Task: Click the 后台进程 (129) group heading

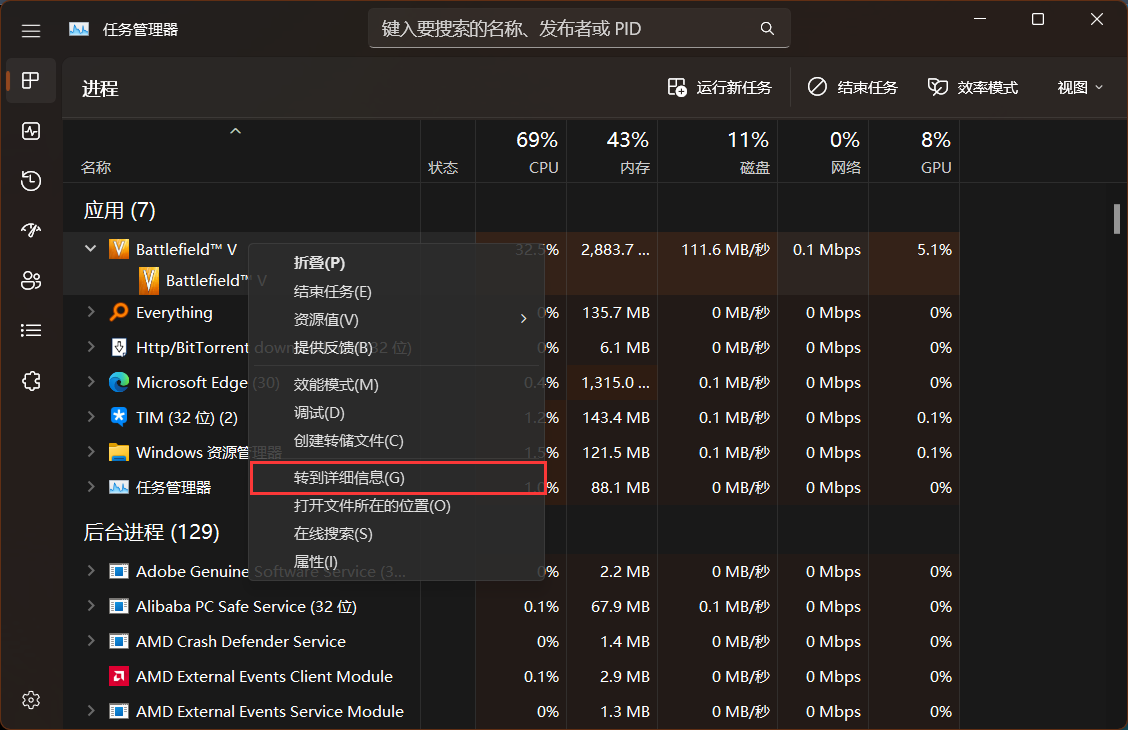Action: [x=151, y=532]
